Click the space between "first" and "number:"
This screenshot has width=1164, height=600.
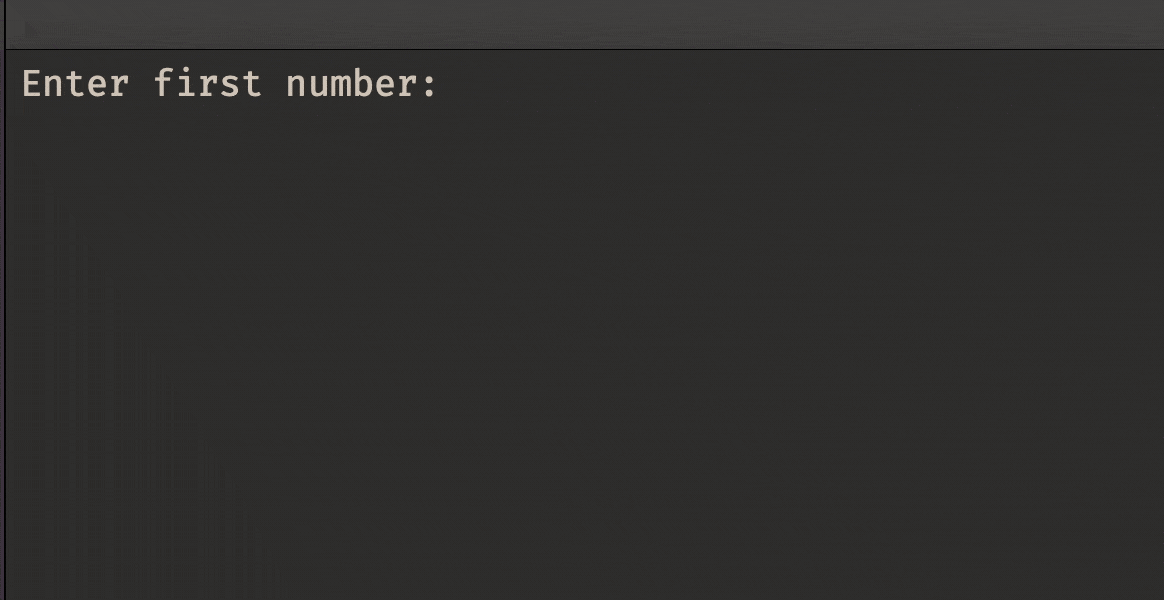(x=273, y=84)
